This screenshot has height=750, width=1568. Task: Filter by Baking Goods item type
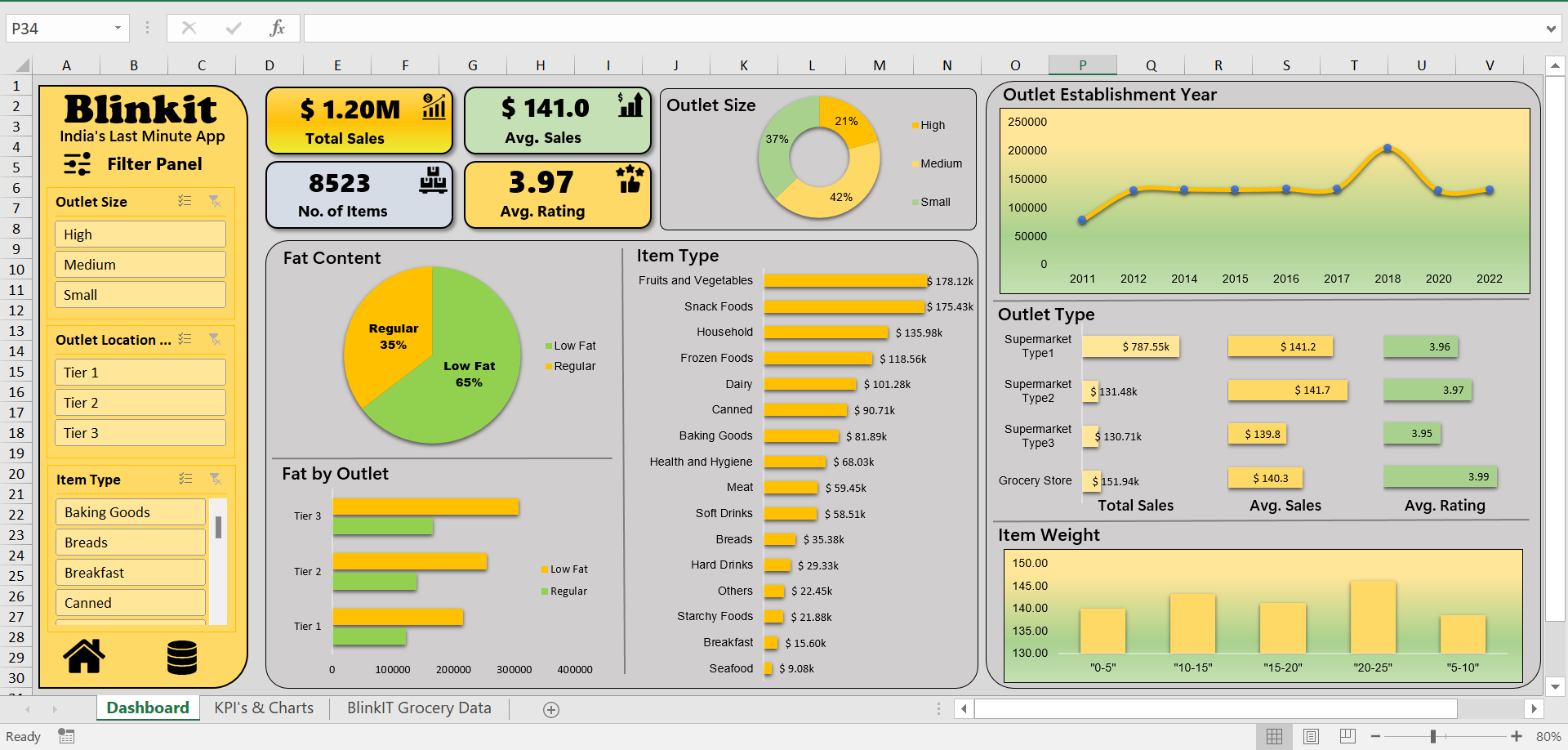(131, 512)
